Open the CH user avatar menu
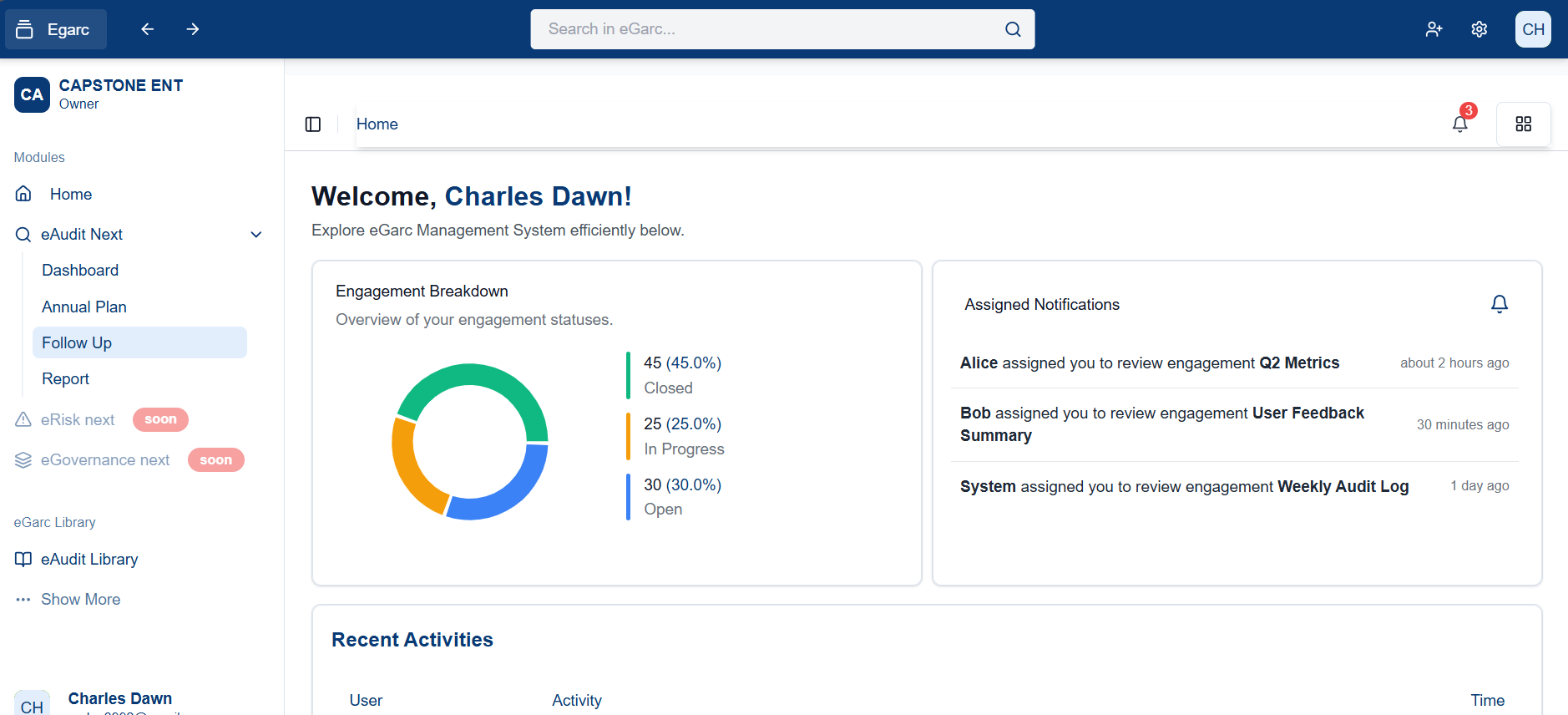 [1532, 29]
